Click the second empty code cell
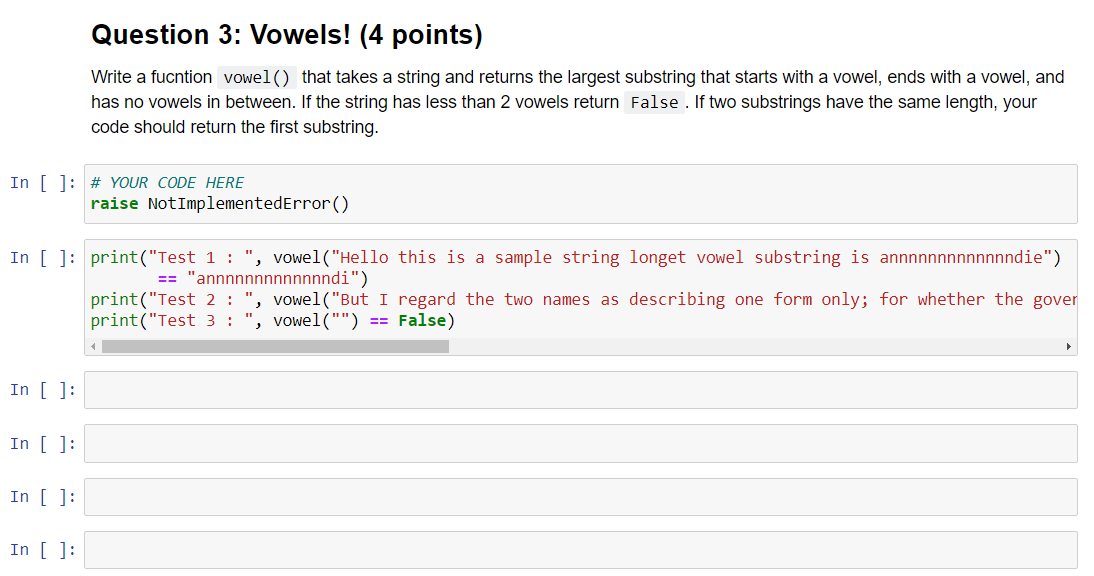The image size is (1094, 576). pyautogui.click(x=580, y=443)
